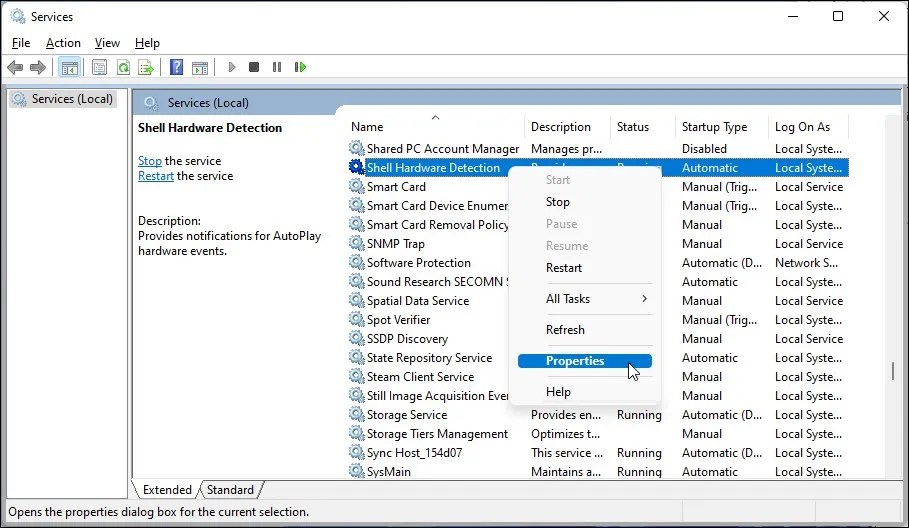Click gear icon beside Sync Host_154d07

(357, 453)
